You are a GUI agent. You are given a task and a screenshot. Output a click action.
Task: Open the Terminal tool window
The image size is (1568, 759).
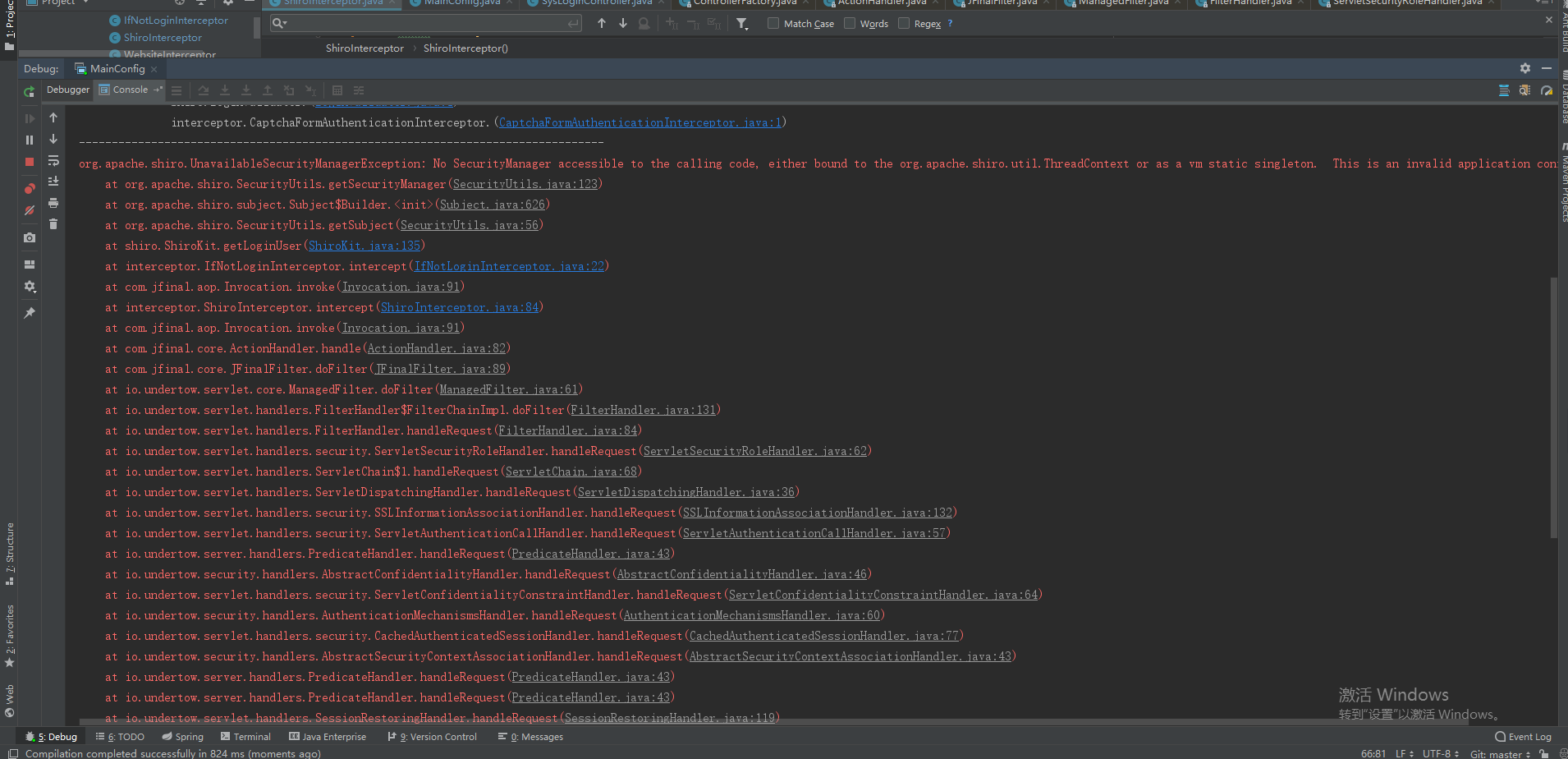pyautogui.click(x=245, y=737)
